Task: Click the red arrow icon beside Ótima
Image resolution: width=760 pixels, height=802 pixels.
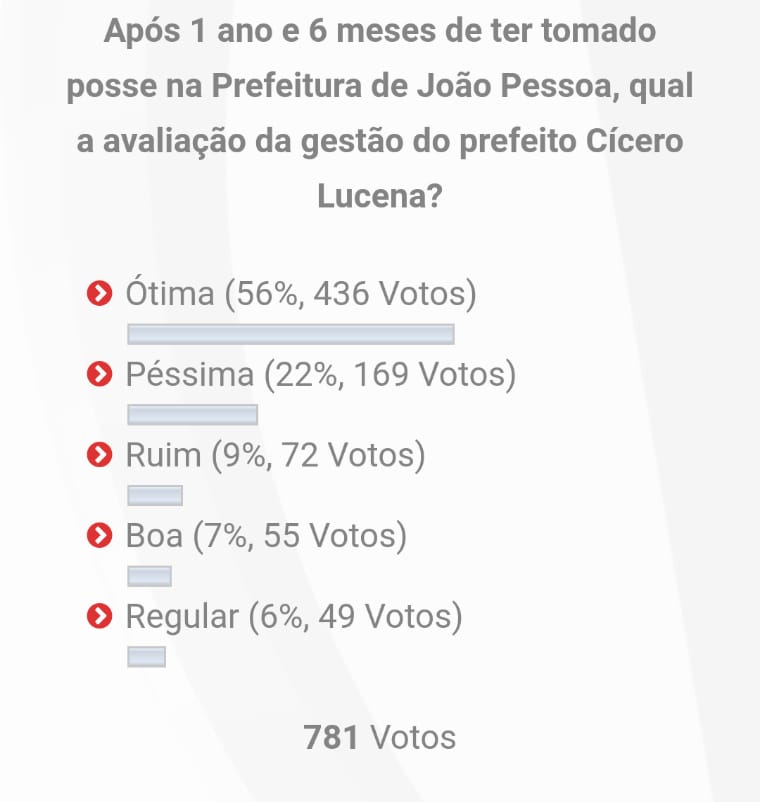Action: [99, 295]
